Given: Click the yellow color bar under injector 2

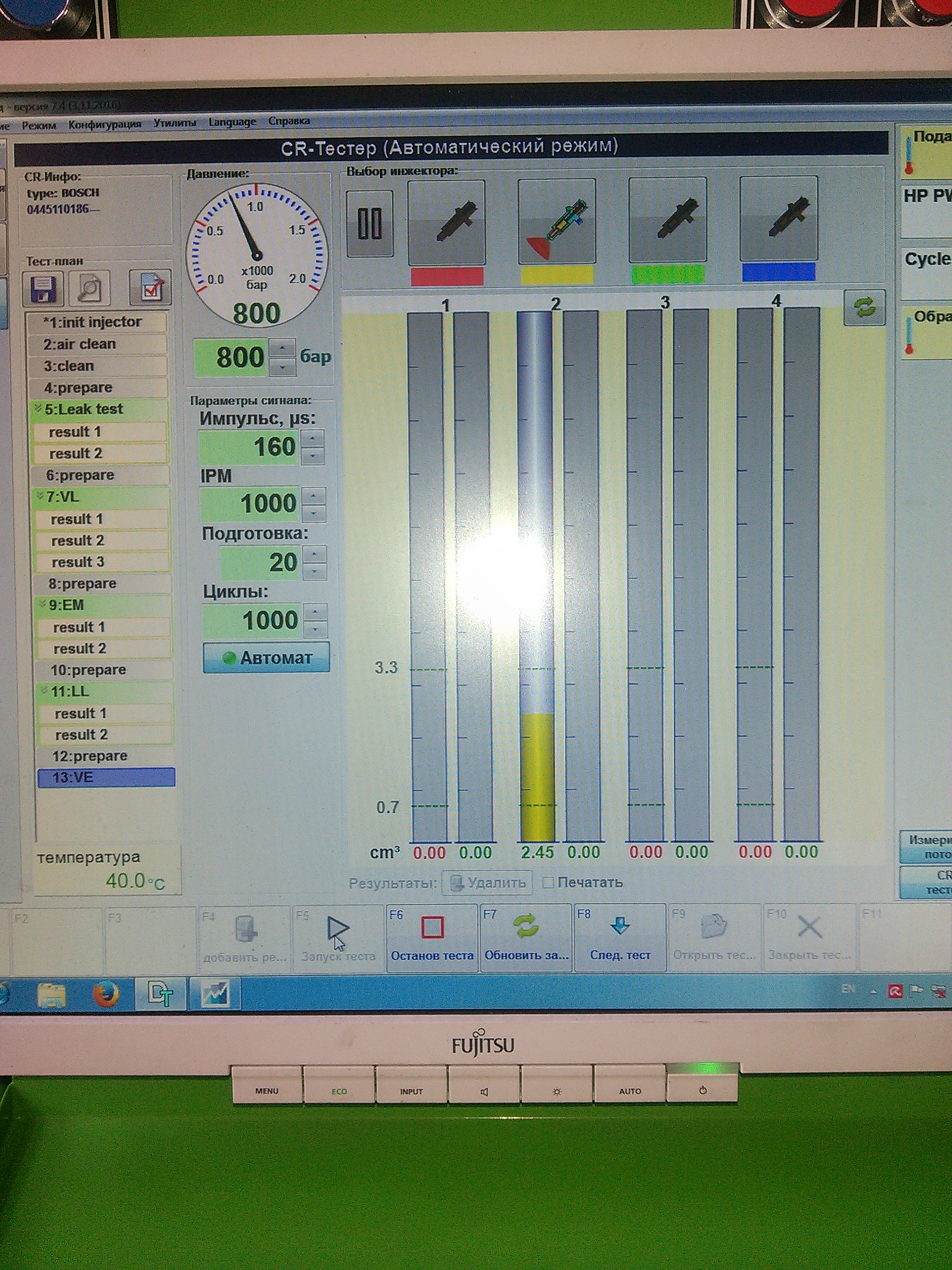Looking at the screenshot, I should click(557, 275).
